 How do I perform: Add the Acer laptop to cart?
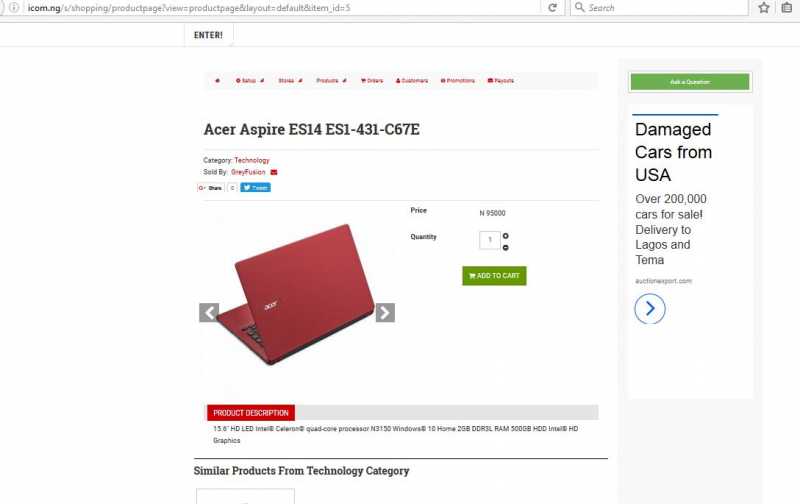(x=494, y=276)
